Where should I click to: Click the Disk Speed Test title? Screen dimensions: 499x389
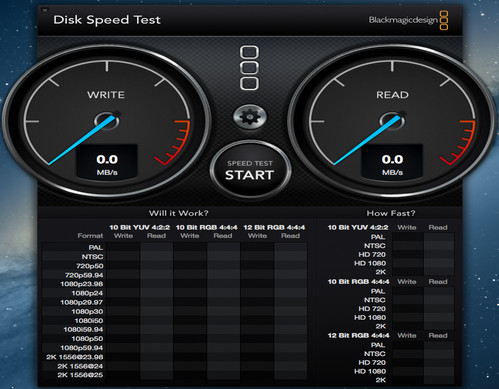(x=107, y=20)
